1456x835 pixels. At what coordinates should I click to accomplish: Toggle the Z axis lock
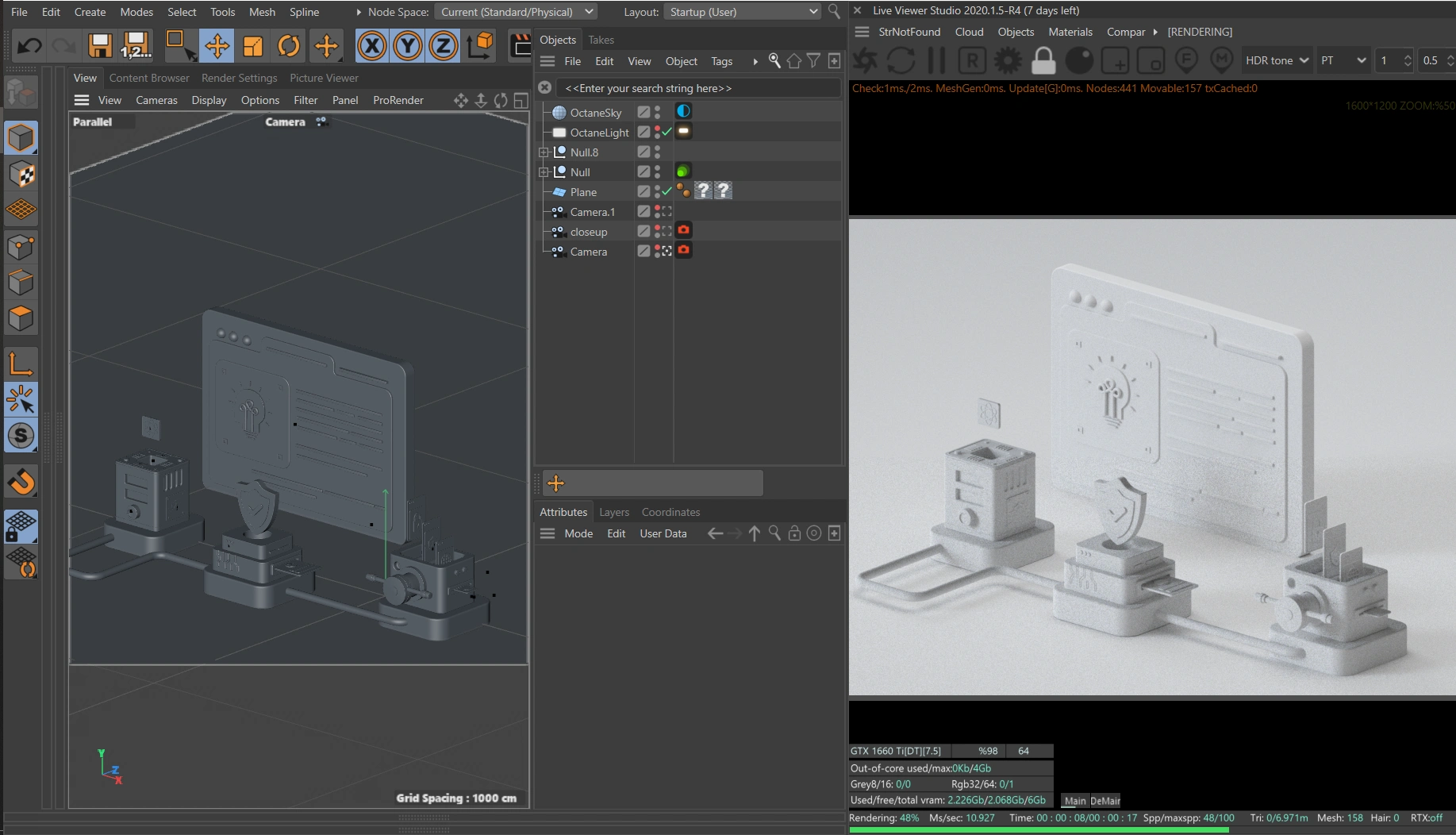pos(443,46)
